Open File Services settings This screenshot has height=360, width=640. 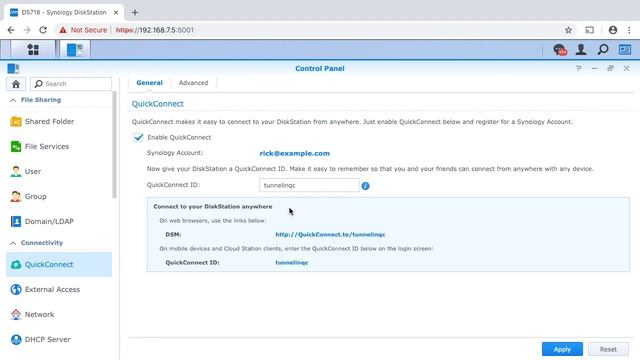[x=59, y=147]
